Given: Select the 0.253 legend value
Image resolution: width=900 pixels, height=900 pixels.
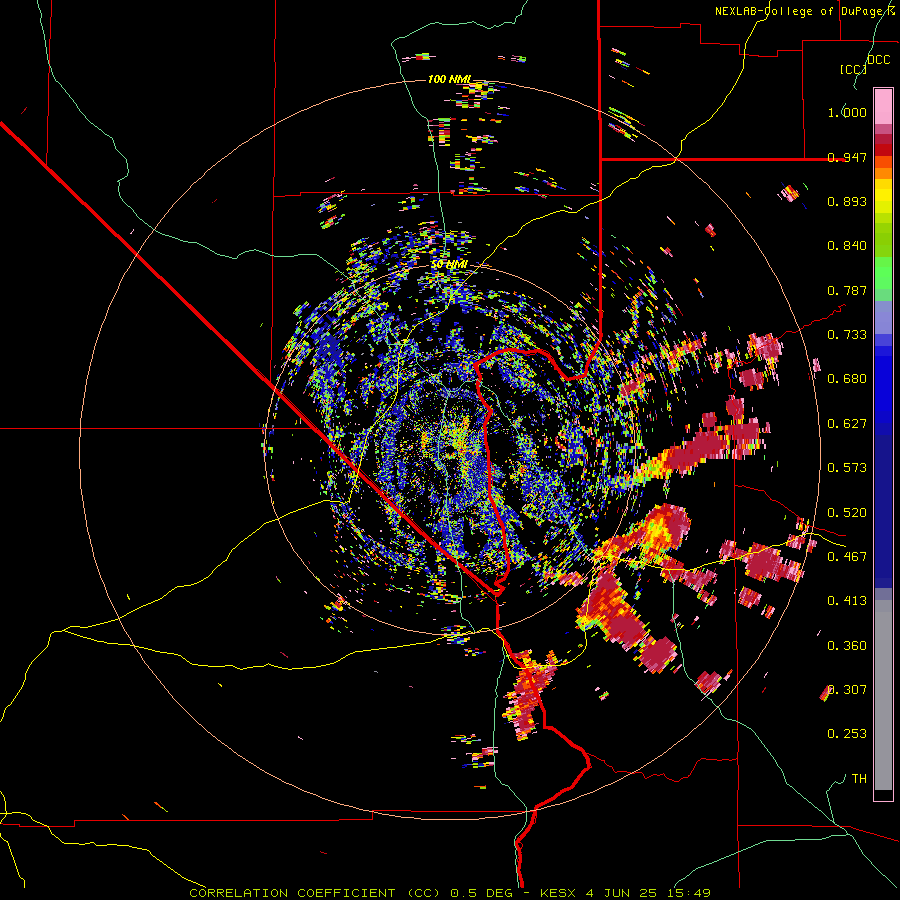Looking at the screenshot, I should pos(847,734).
